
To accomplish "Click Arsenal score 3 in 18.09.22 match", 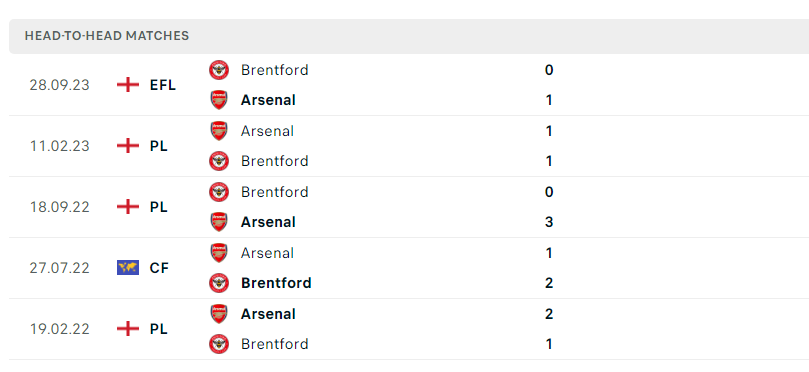I will coord(549,222).
